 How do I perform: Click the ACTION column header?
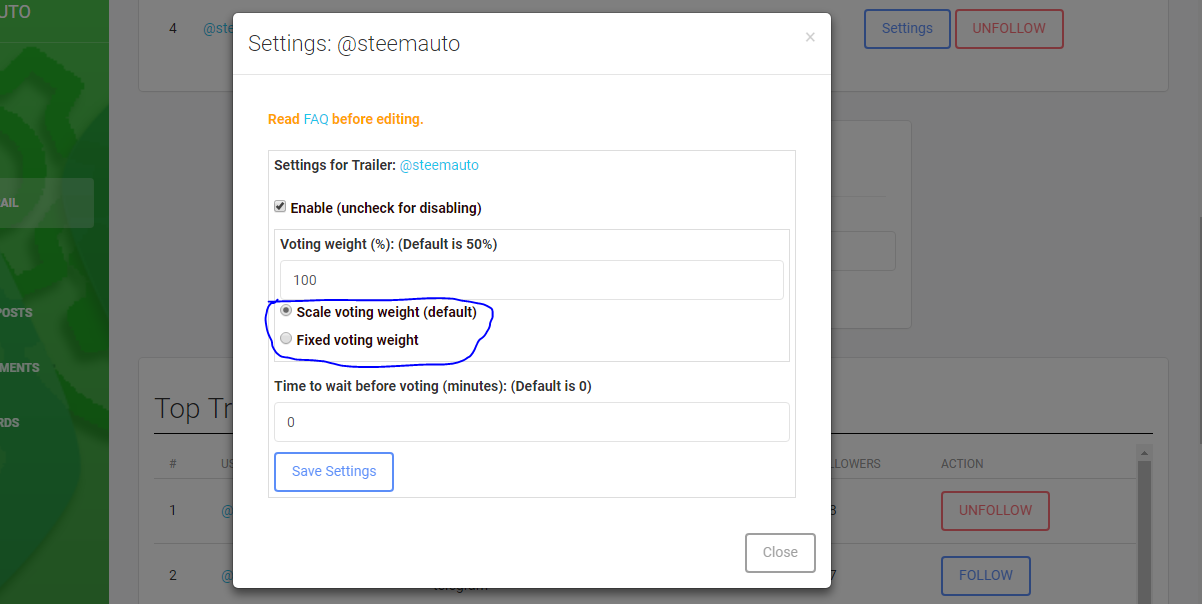pyautogui.click(x=962, y=464)
